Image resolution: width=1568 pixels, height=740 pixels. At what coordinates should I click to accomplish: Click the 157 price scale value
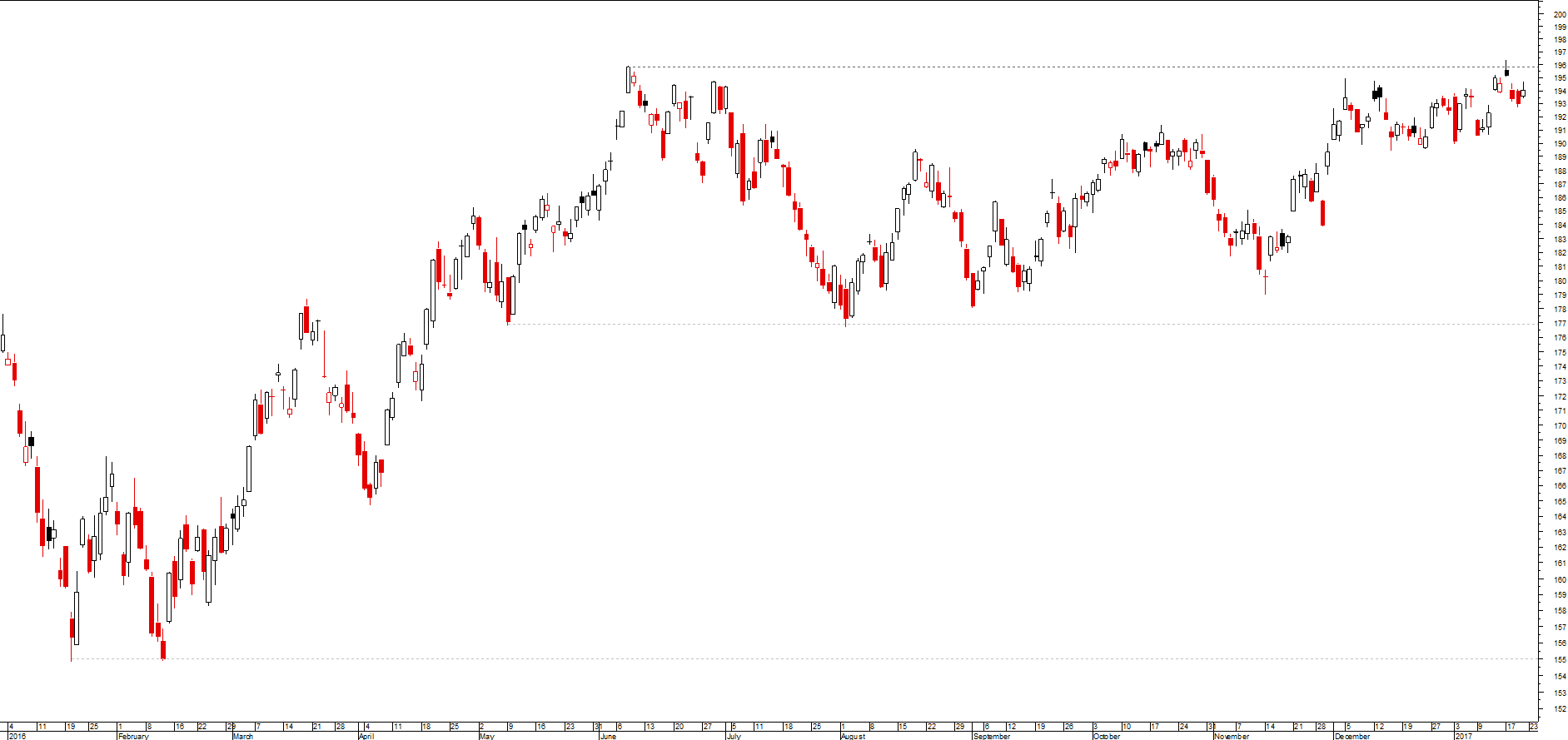[x=1559, y=627]
